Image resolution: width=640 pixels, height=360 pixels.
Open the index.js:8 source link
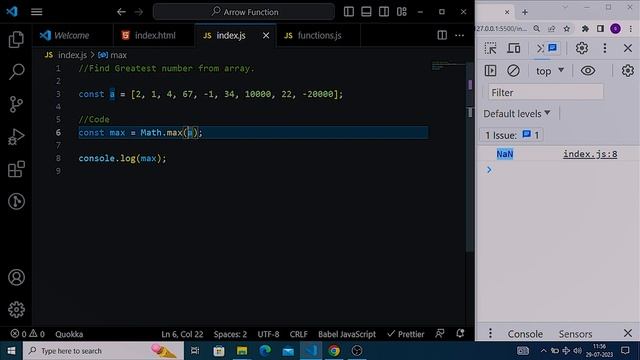pos(590,154)
